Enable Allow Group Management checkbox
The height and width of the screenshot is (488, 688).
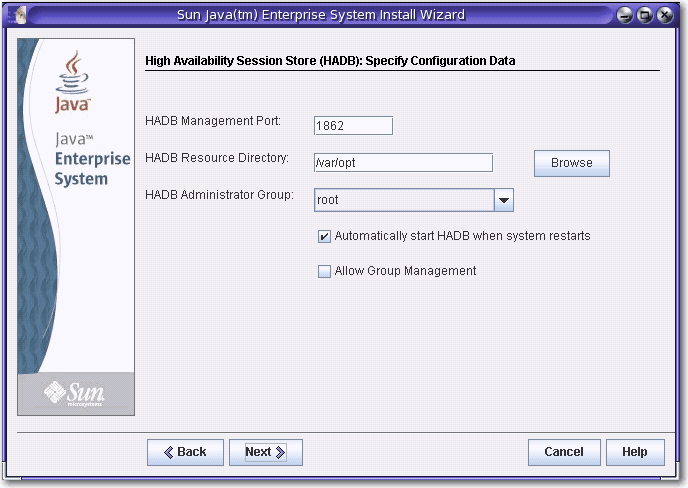[x=324, y=271]
